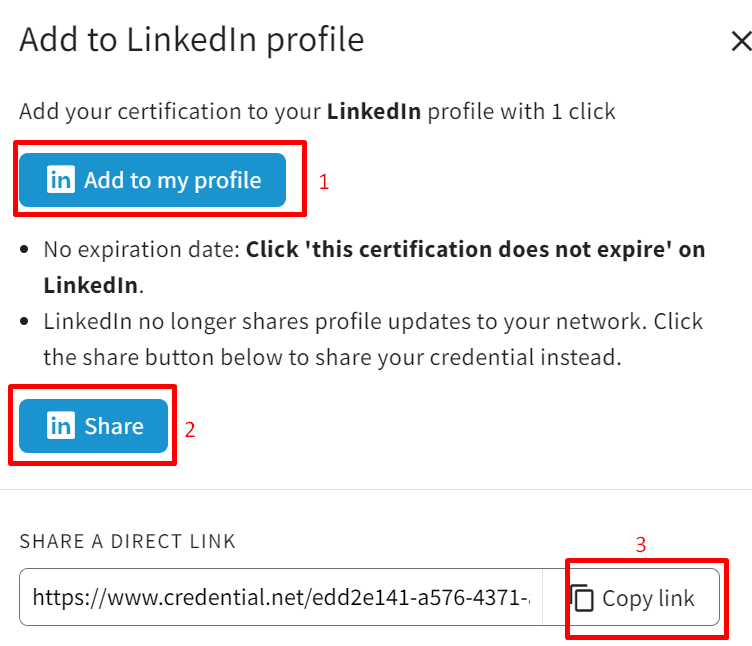Click the Copy link button

click(631, 597)
